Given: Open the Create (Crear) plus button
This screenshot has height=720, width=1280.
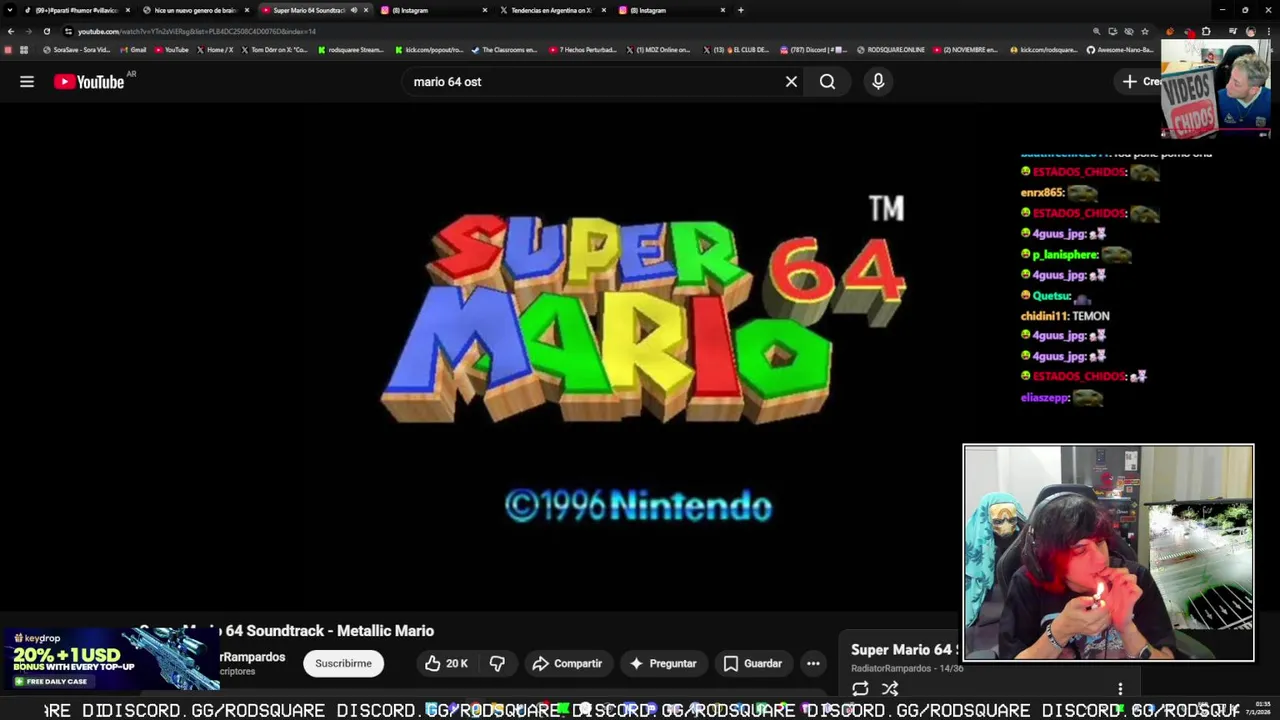Looking at the screenshot, I should pyautogui.click(x=1140, y=82).
